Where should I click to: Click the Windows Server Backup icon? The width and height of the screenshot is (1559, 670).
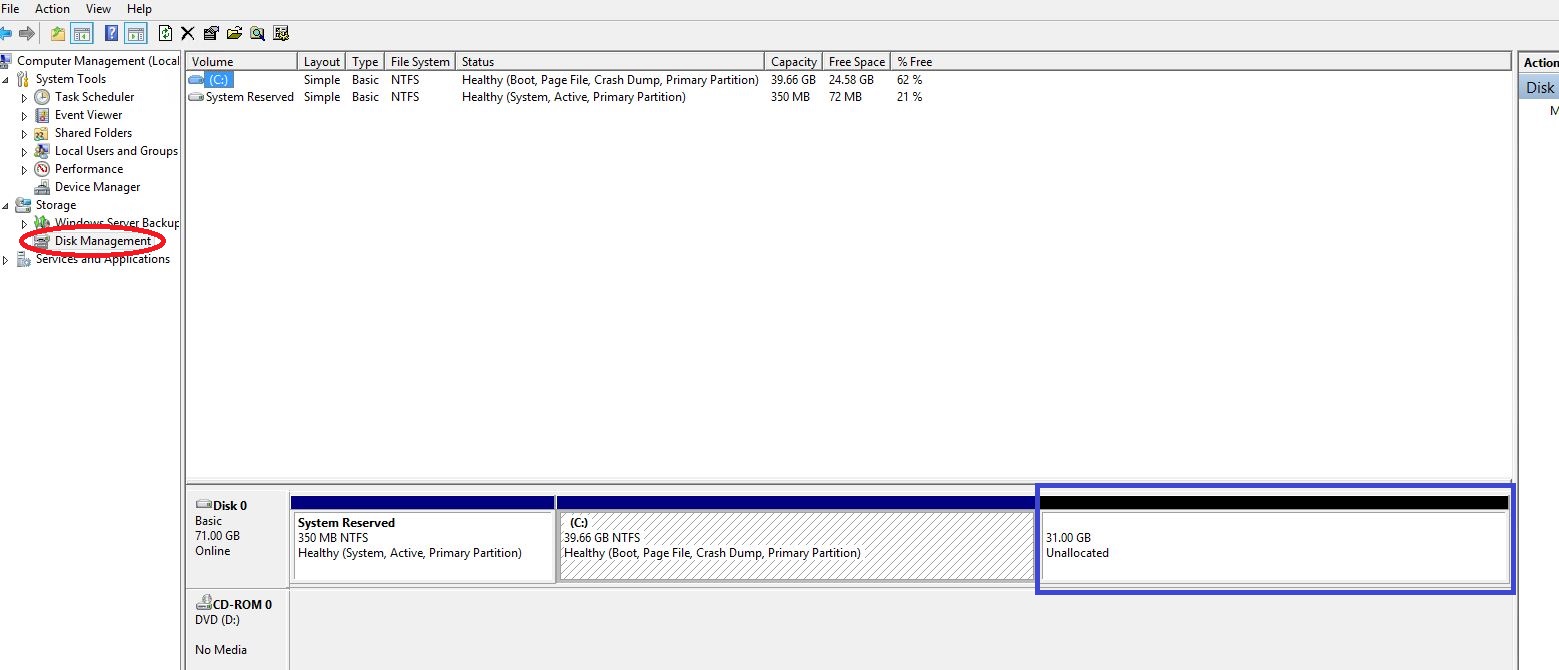coord(42,223)
